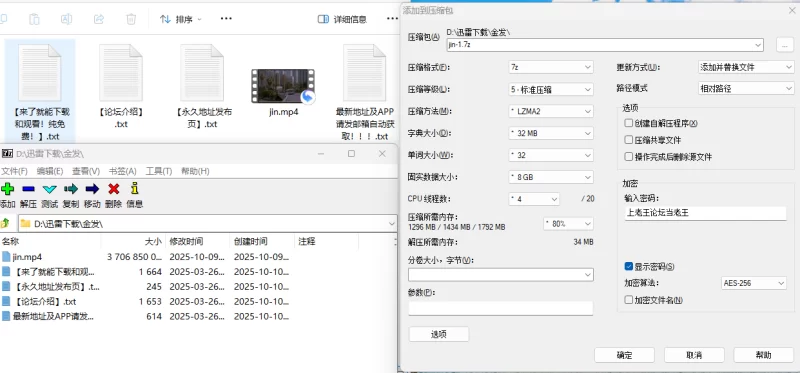The height and width of the screenshot is (373, 800).
Task: Click the blue Extract (解压) icon
Action: pyautogui.click(x=29, y=189)
